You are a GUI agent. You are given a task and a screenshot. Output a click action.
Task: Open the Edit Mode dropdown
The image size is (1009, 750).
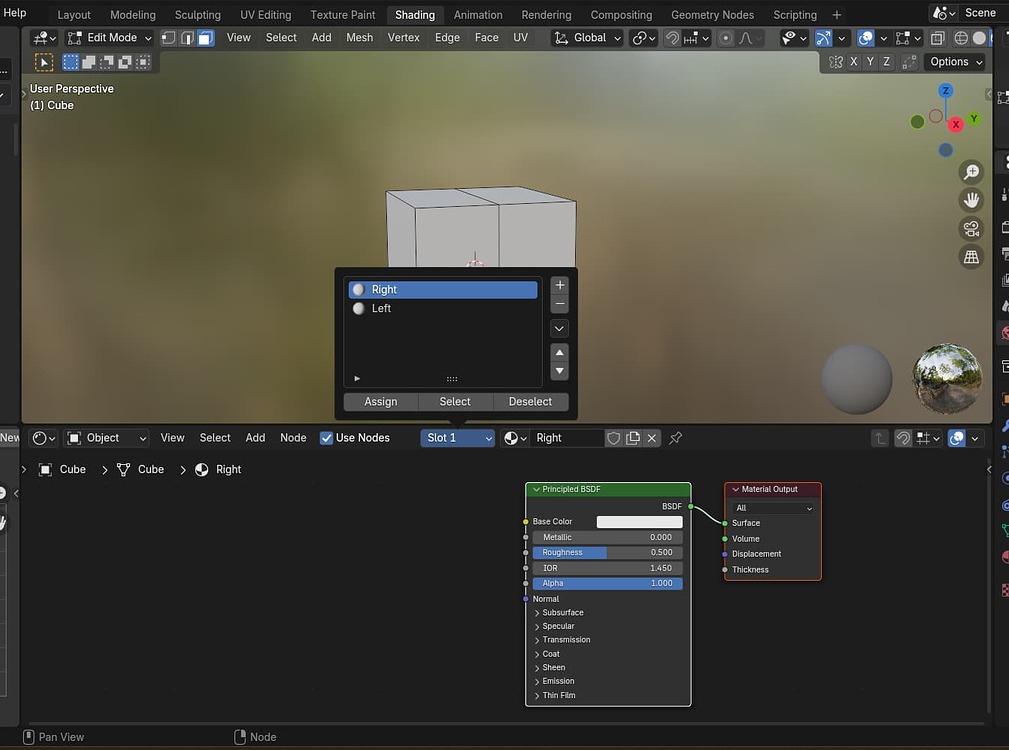click(x=110, y=37)
